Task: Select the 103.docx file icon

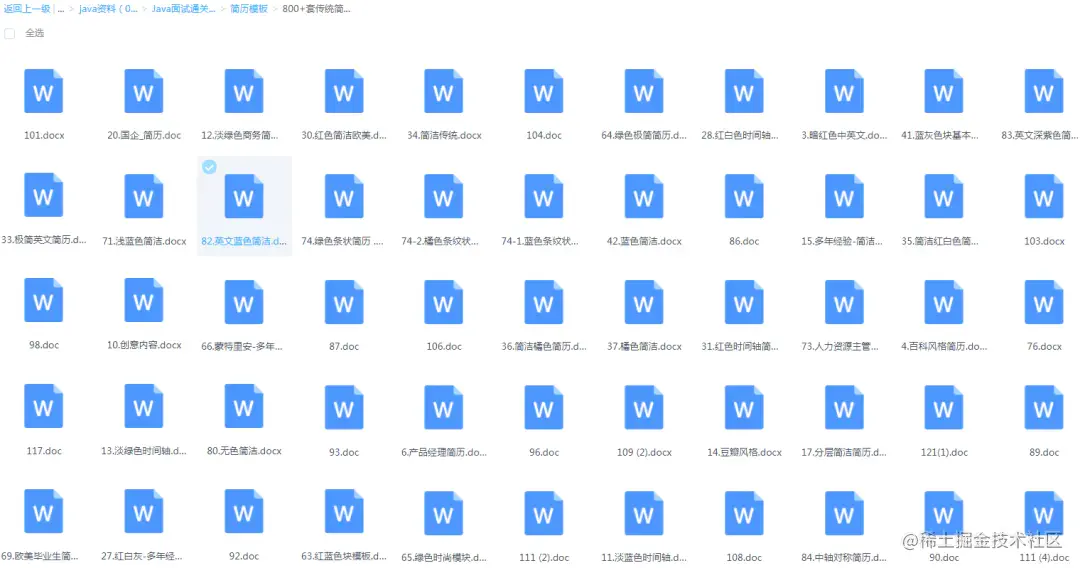Action: pyautogui.click(x=1044, y=197)
